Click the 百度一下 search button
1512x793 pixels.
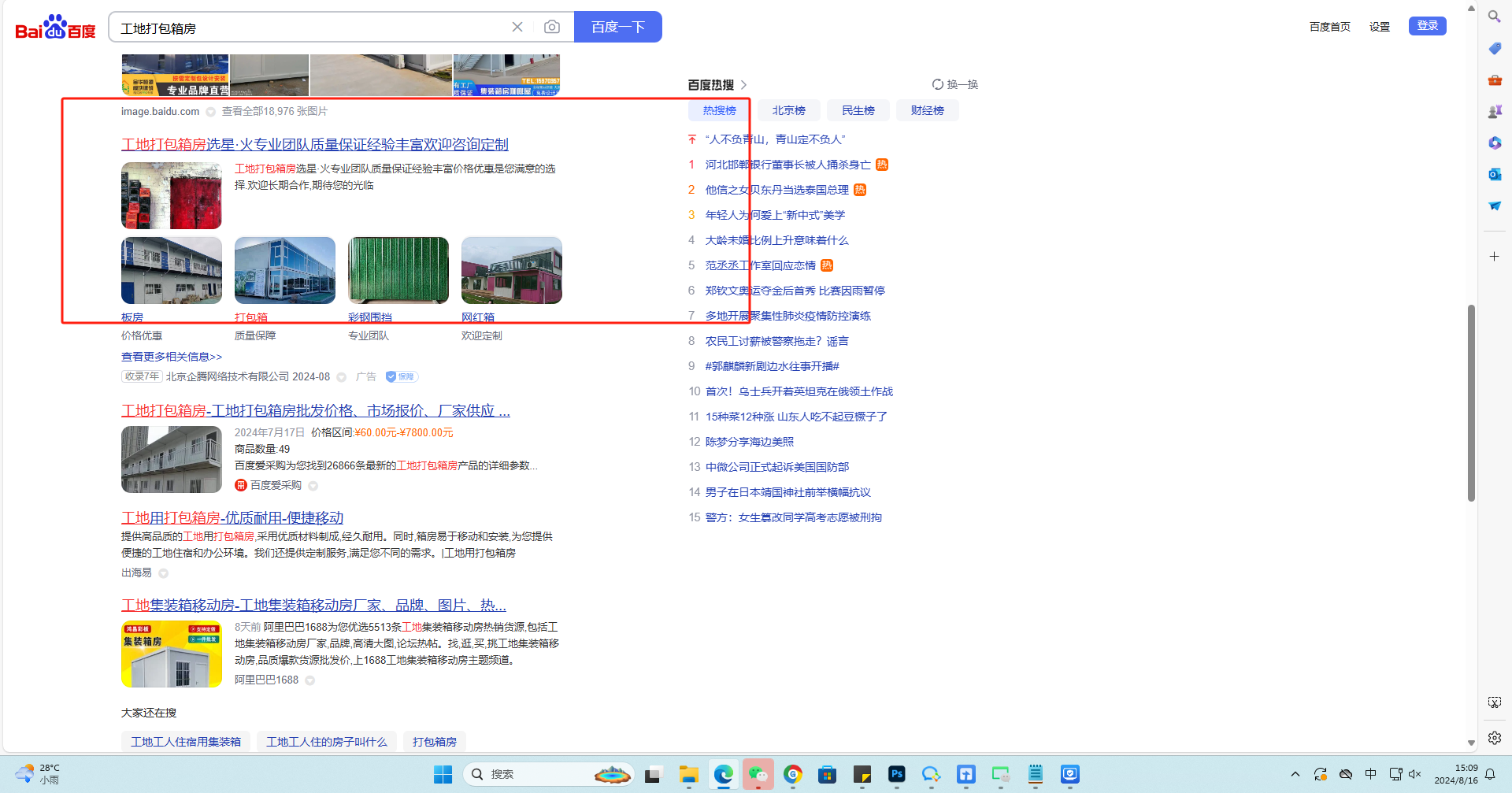tap(618, 27)
